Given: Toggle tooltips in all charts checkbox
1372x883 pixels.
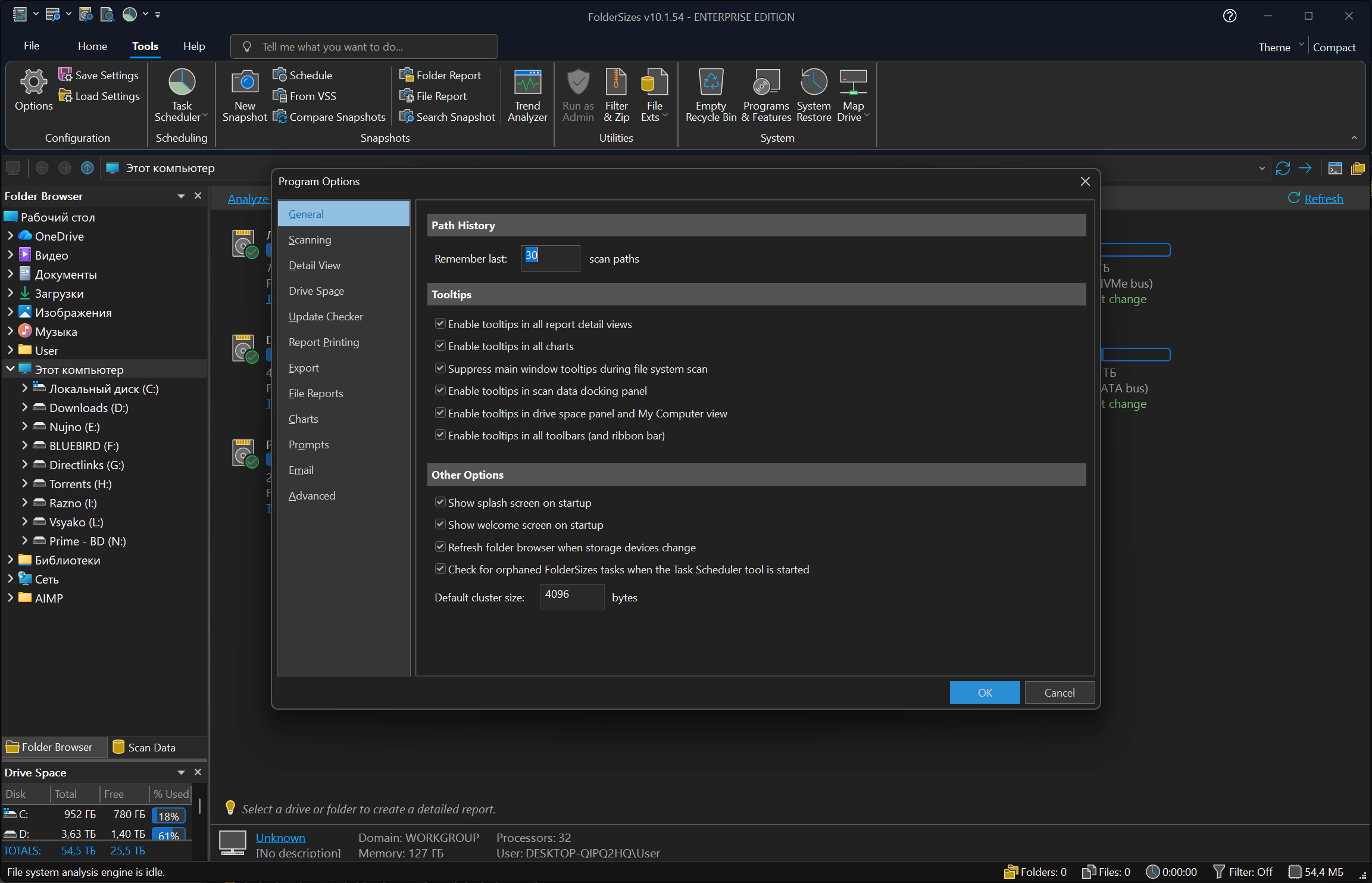Looking at the screenshot, I should point(440,346).
